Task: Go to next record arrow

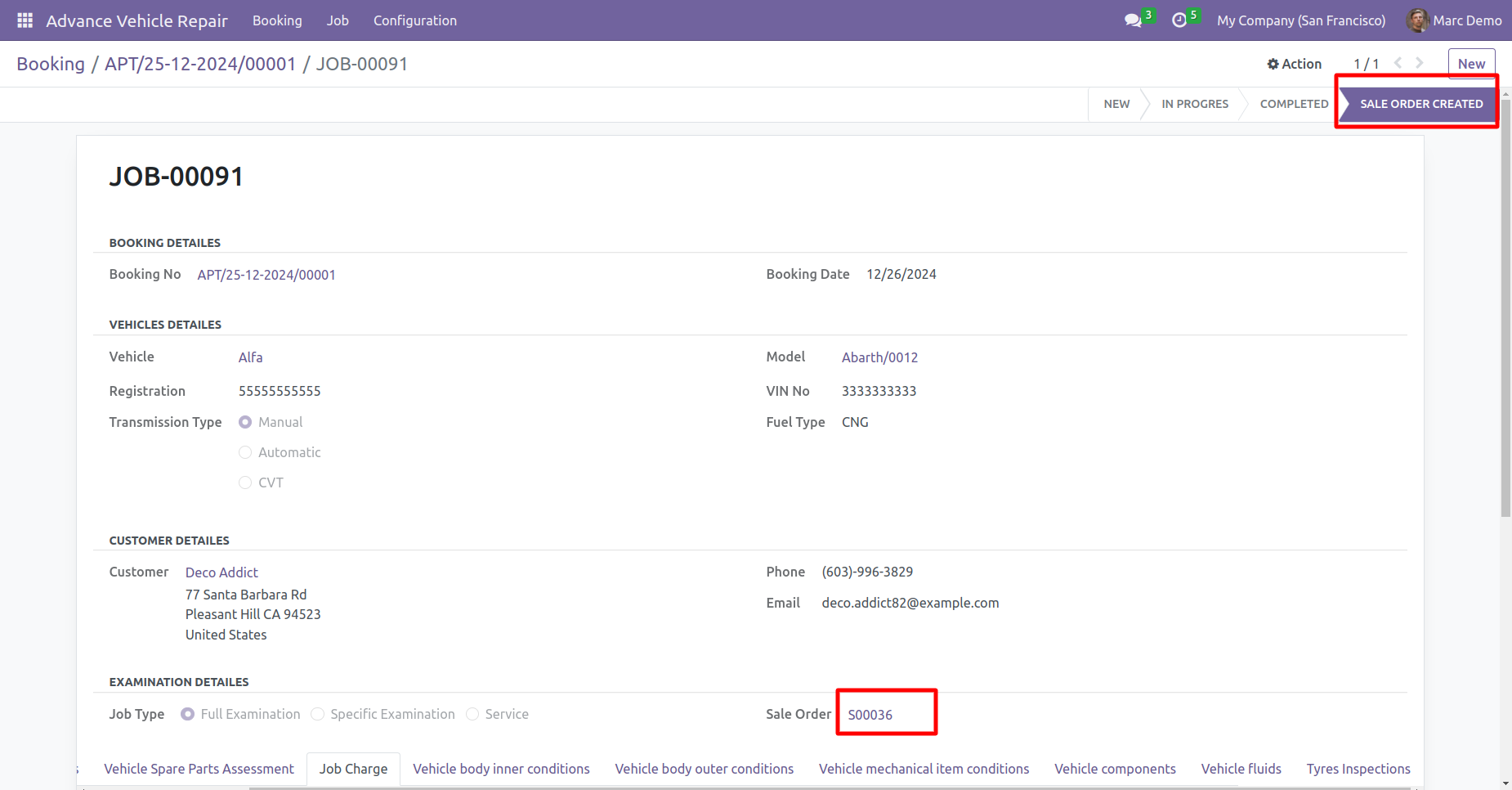Action: tap(1420, 63)
